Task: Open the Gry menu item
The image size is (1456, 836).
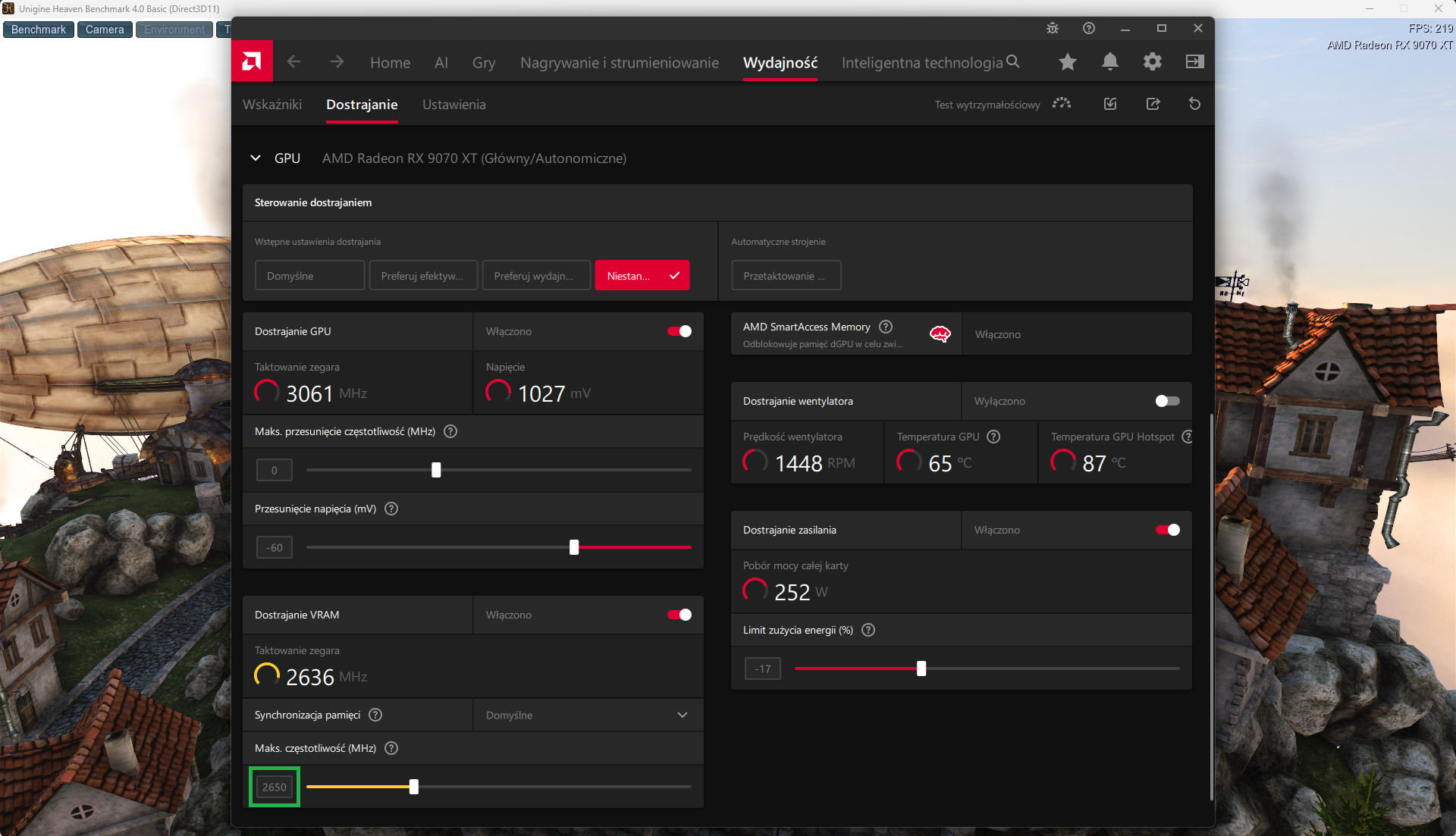Action: click(484, 63)
